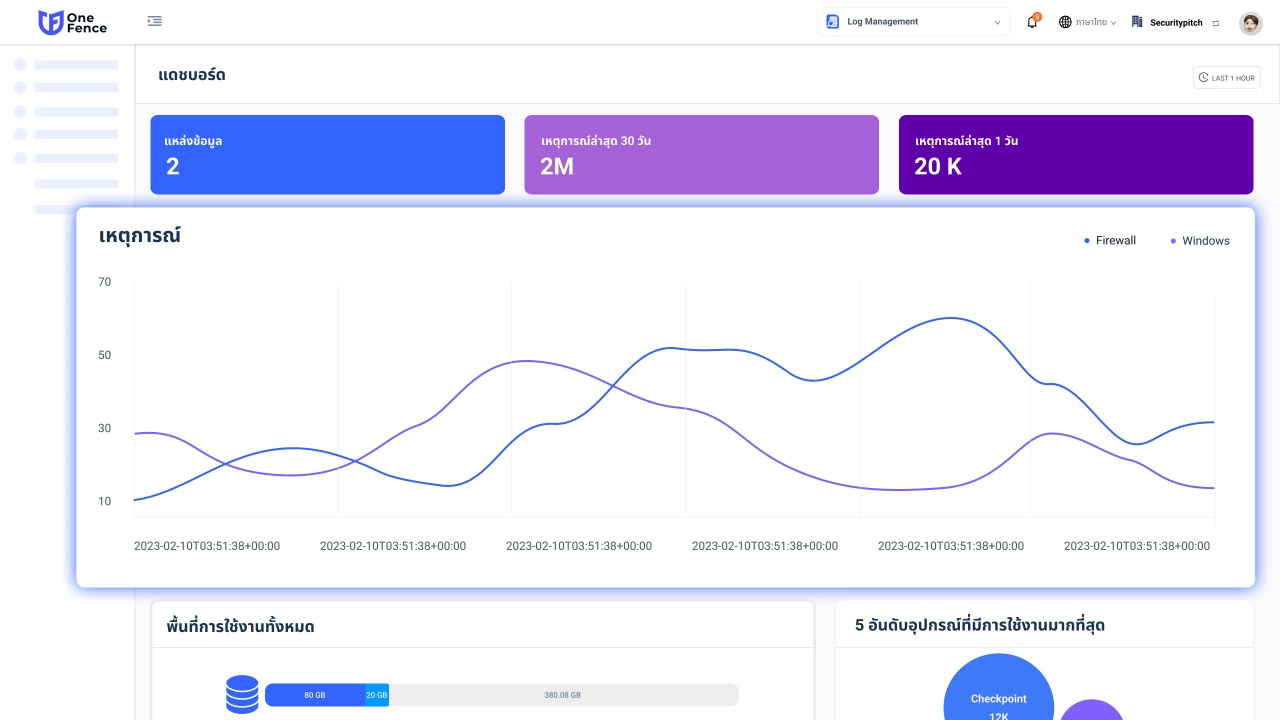Click the Log Management document icon
Viewport: 1280px width, 720px height.
coord(832,22)
